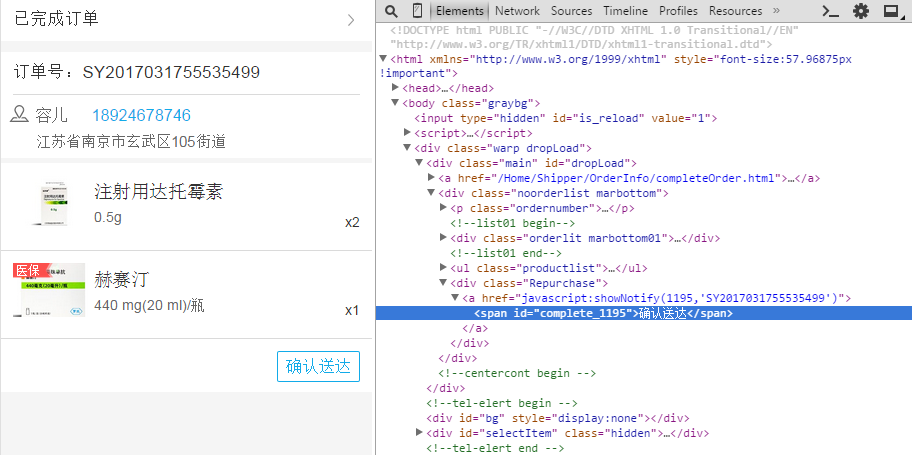This screenshot has width=912, height=455.
Task: Select the div id bg line
Action: coord(557,418)
